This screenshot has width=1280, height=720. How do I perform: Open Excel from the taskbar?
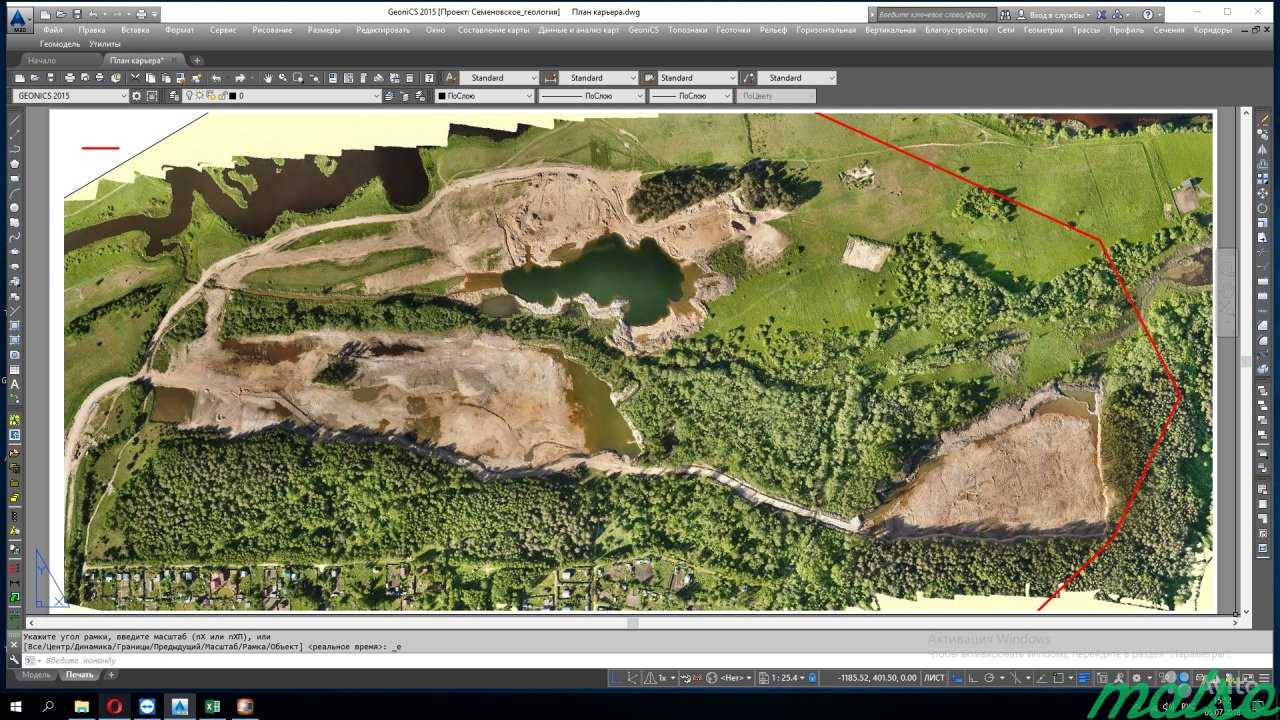[212, 705]
